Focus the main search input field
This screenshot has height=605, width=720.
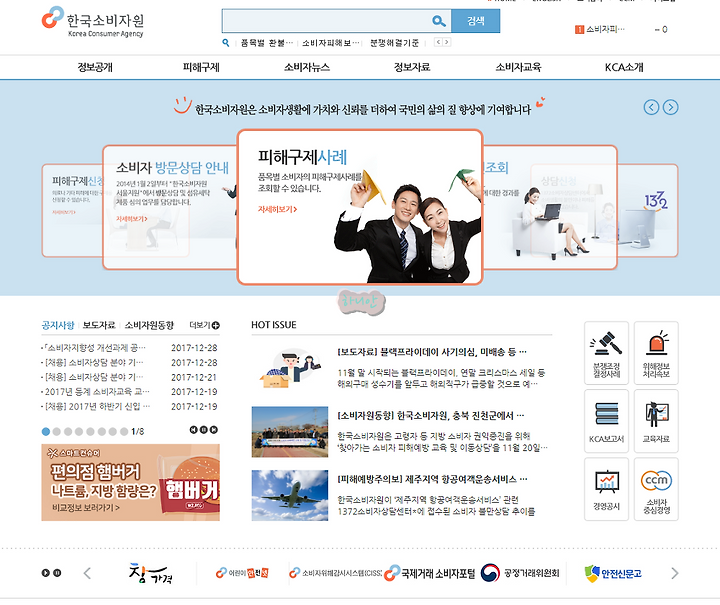pyautogui.click(x=337, y=21)
